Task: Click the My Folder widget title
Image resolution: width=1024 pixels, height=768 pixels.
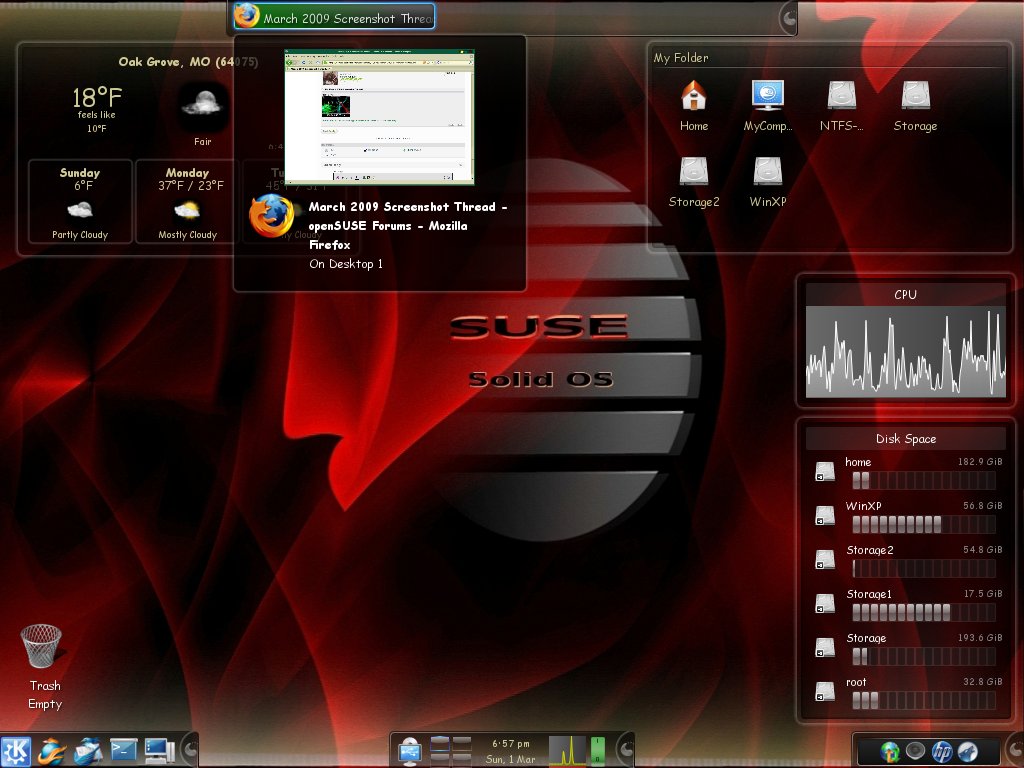Action: pos(680,57)
